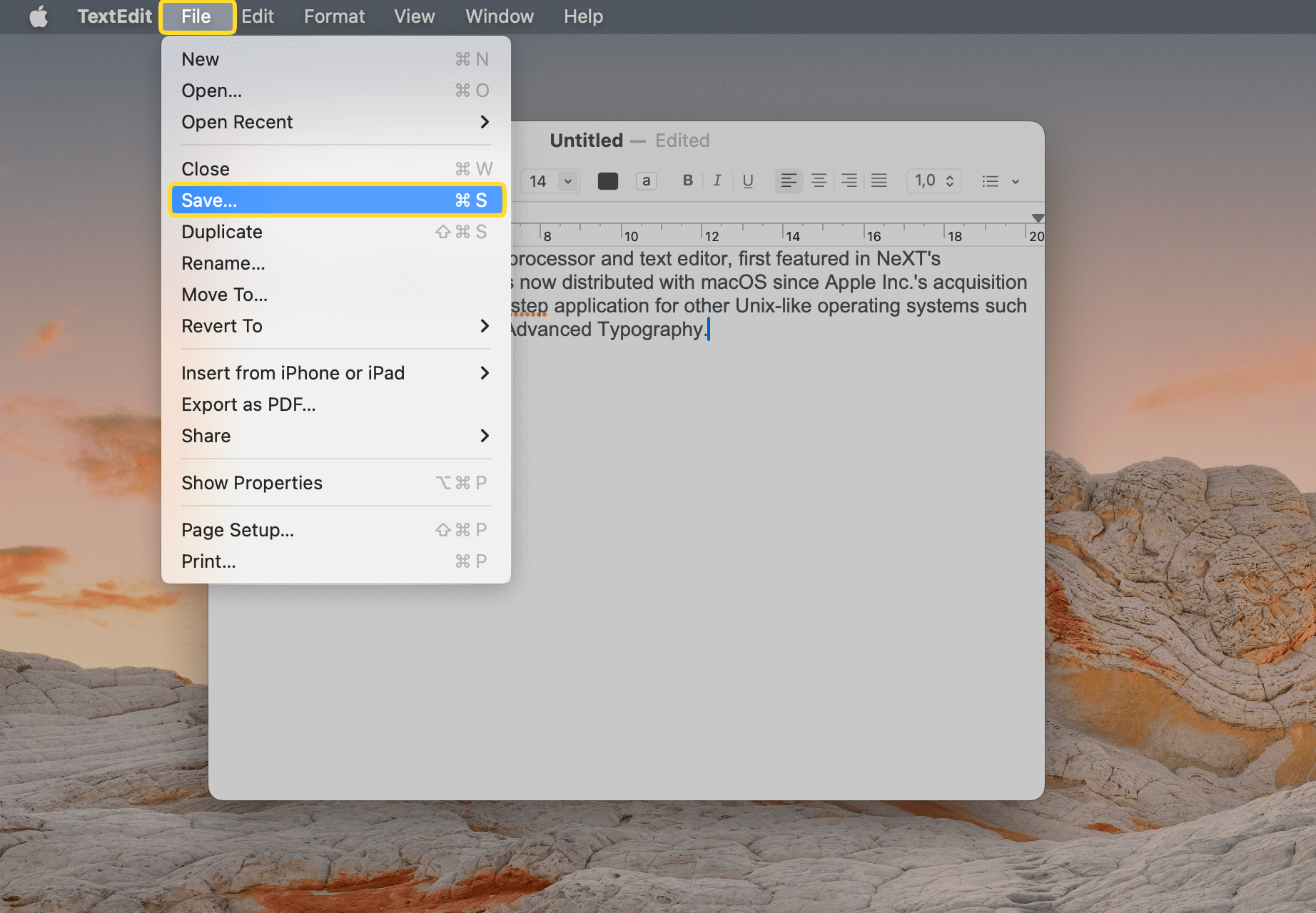Screen dimensions: 1316x913
Task: Open the View menu
Action: 415,16
